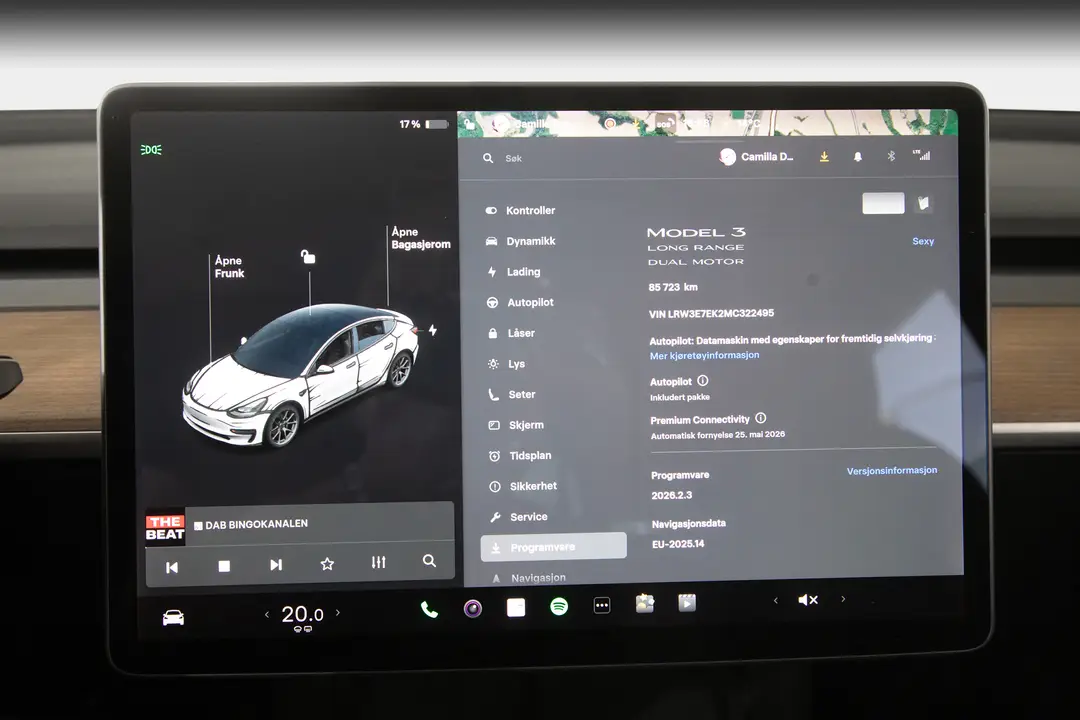Open the Lading settings menu
This screenshot has height=720, width=1080.
click(514, 271)
